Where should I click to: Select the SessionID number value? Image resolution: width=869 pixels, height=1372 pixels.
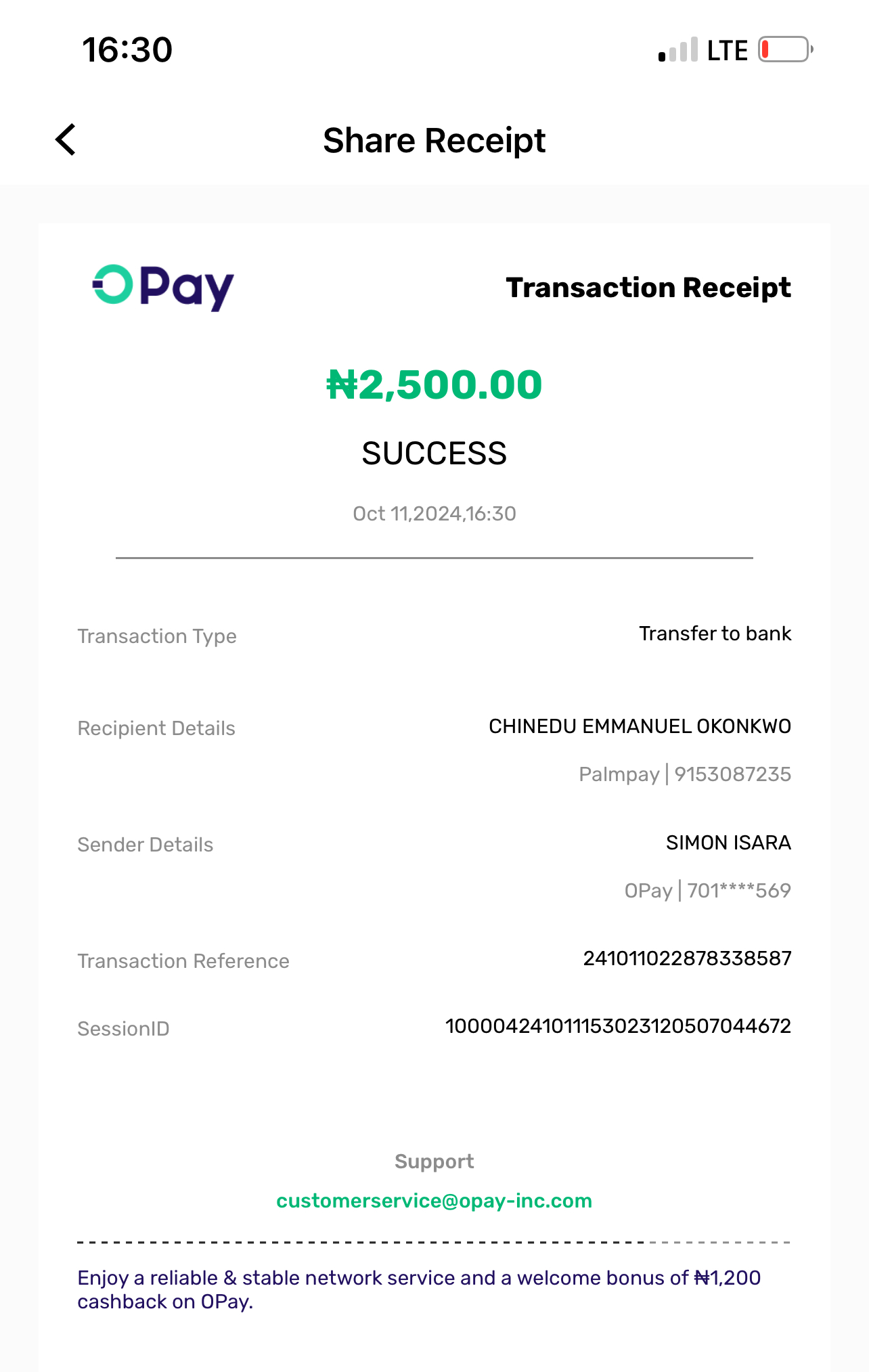click(618, 1026)
